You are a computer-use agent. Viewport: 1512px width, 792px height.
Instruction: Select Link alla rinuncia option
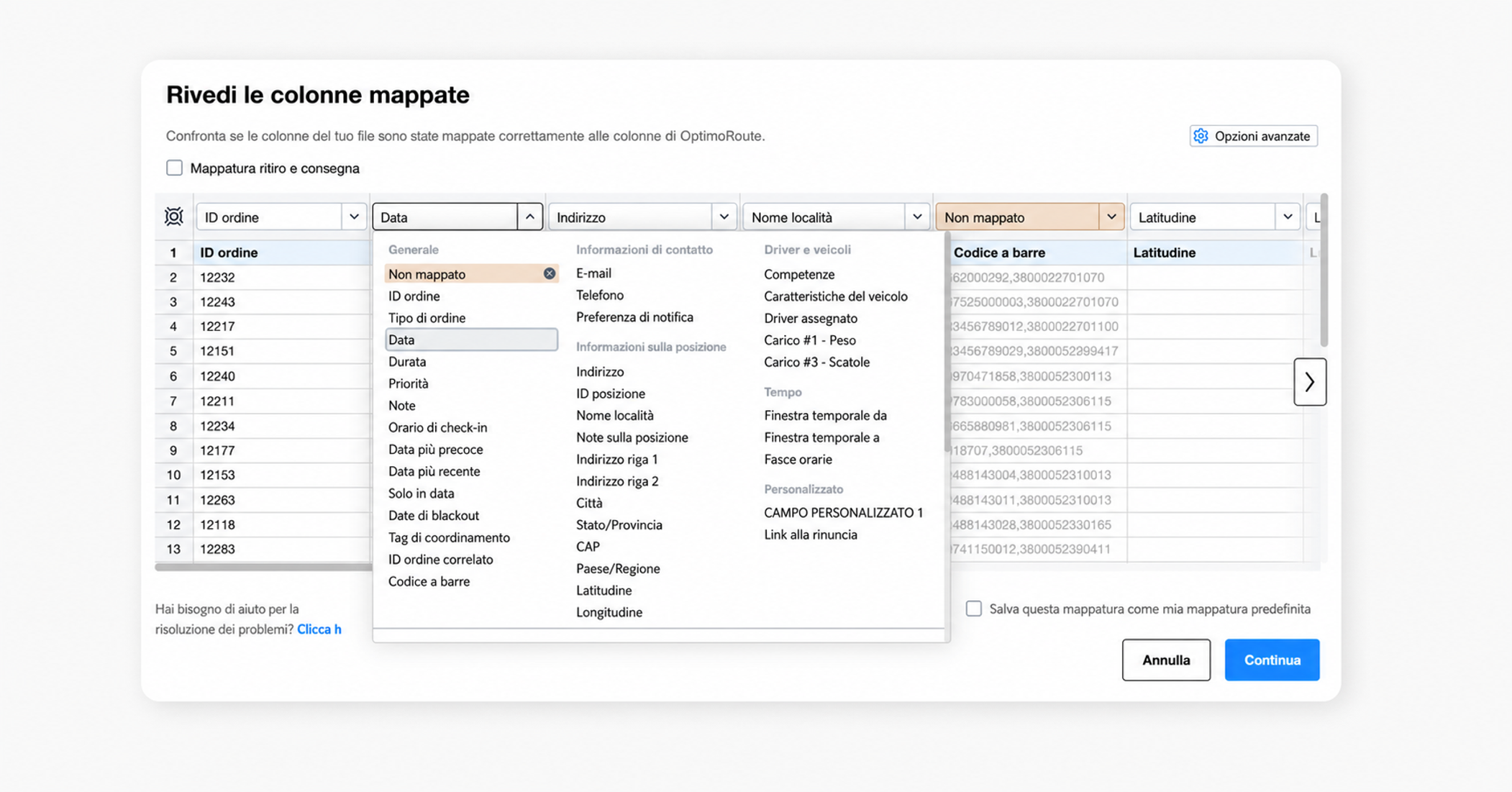[x=811, y=534]
